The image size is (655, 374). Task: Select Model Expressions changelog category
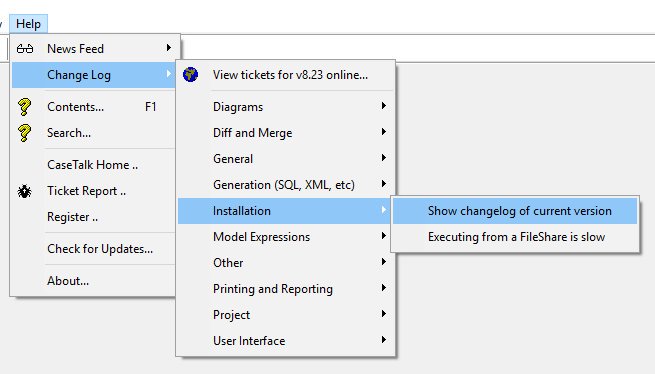[286, 237]
